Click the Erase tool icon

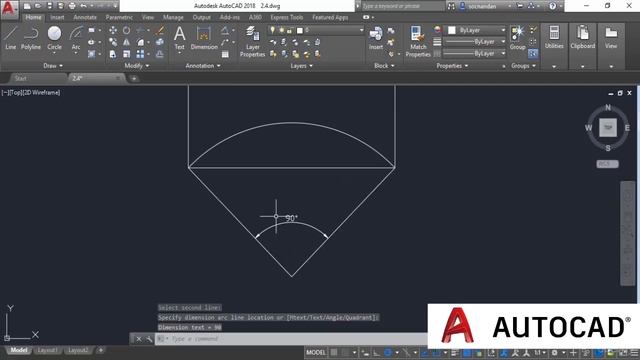[x=160, y=30]
